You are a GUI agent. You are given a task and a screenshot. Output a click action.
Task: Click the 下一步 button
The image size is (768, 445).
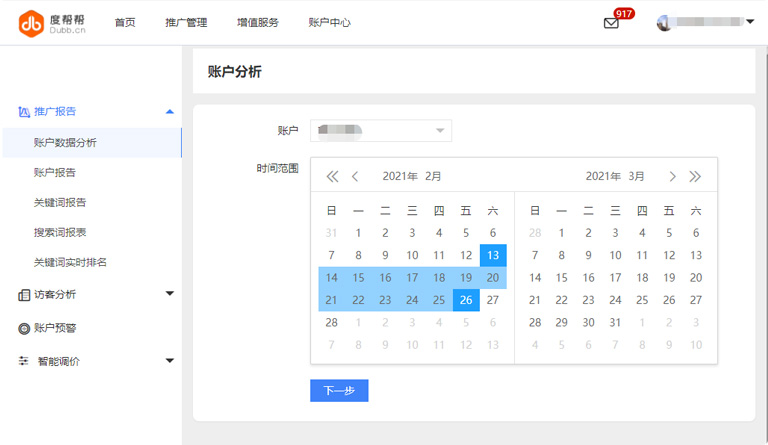[339, 391]
